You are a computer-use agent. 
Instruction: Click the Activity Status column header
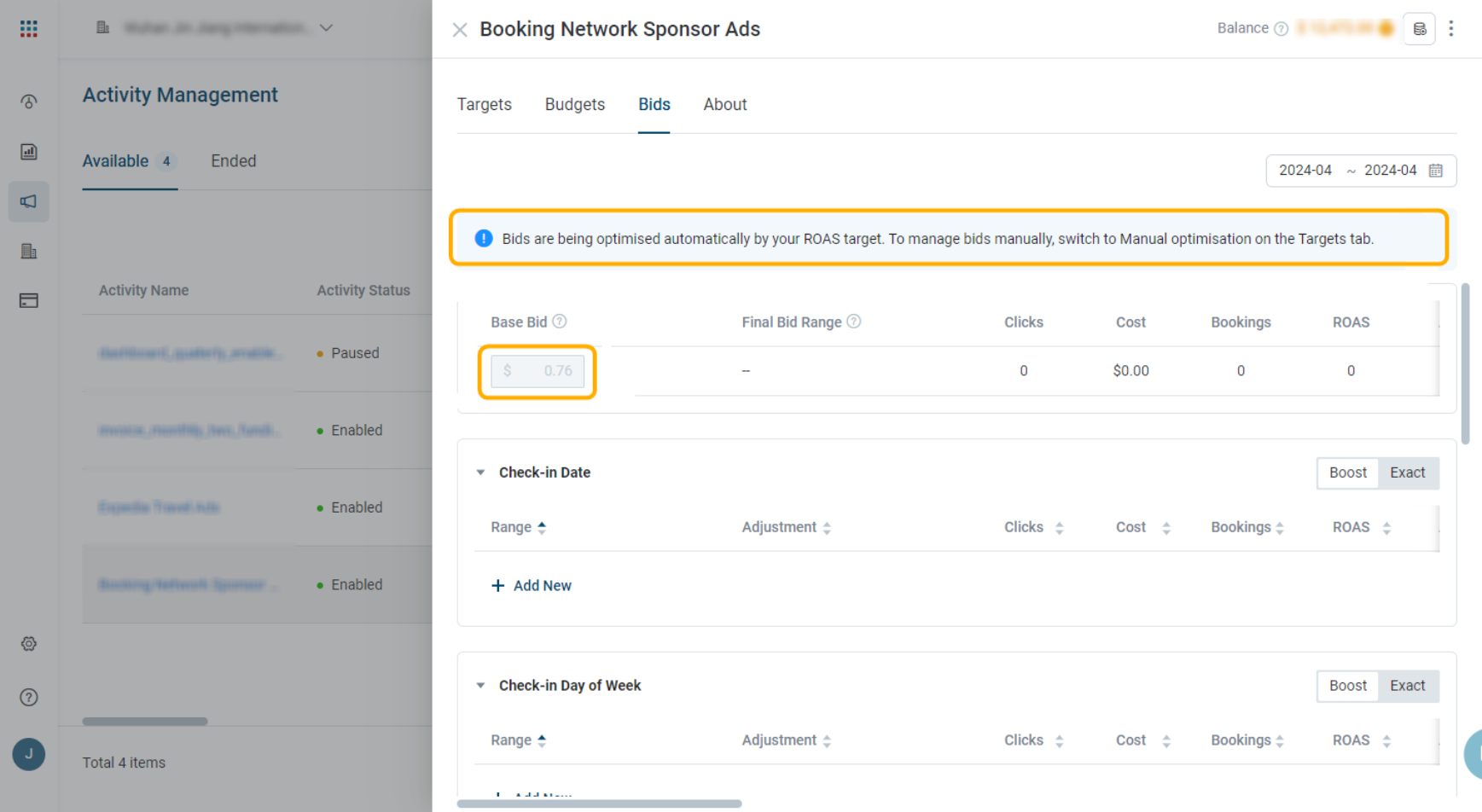[x=363, y=290]
